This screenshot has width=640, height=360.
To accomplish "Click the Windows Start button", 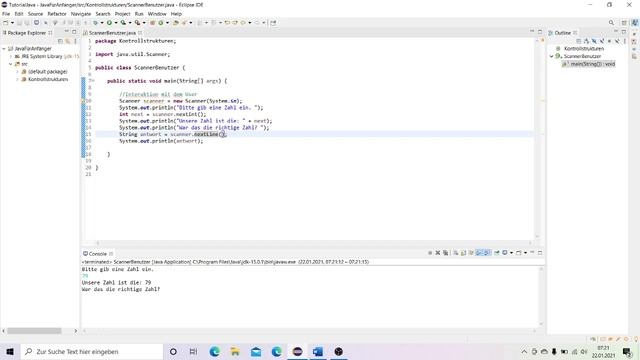I will [10, 351].
